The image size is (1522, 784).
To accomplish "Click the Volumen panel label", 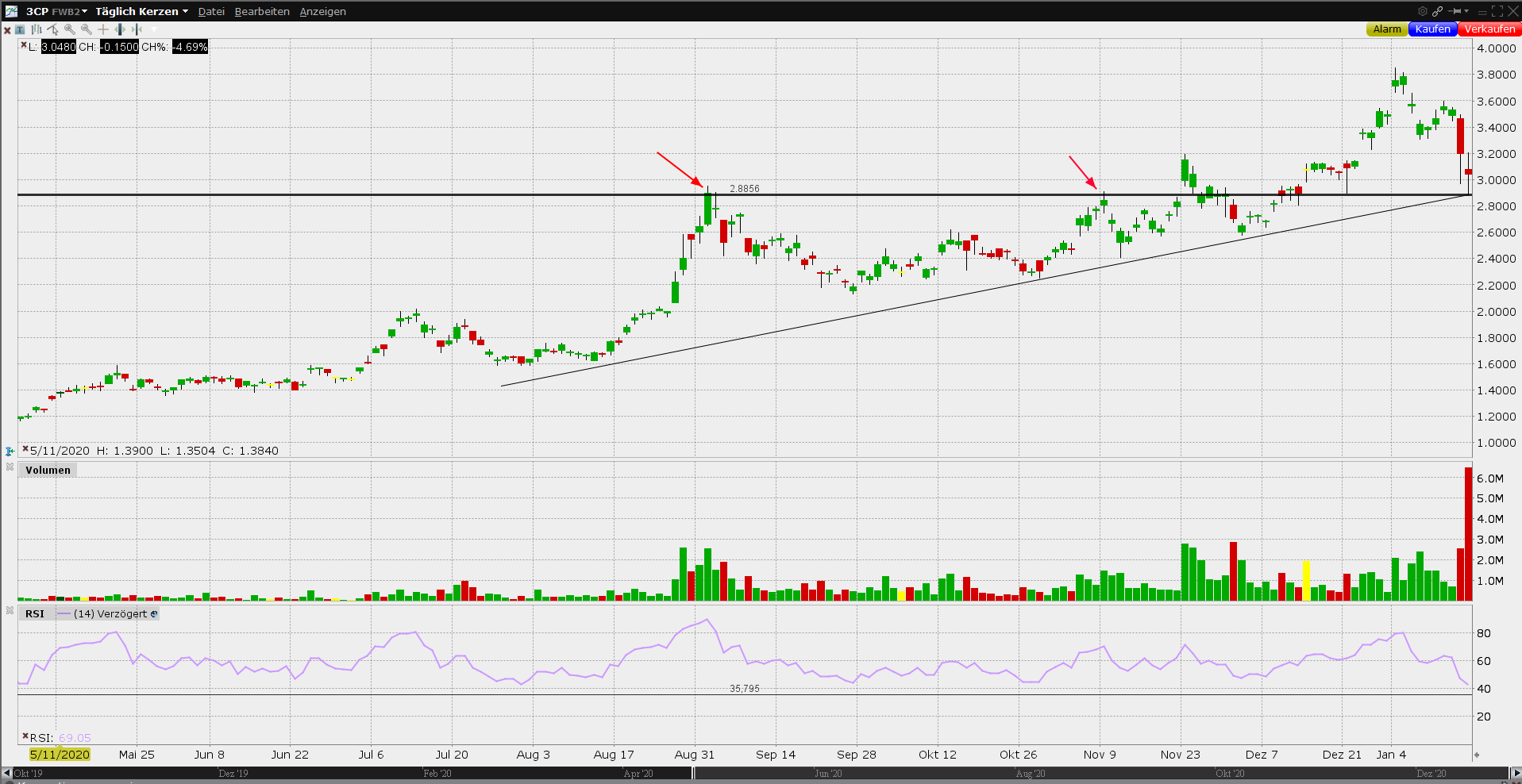I will tap(48, 470).
